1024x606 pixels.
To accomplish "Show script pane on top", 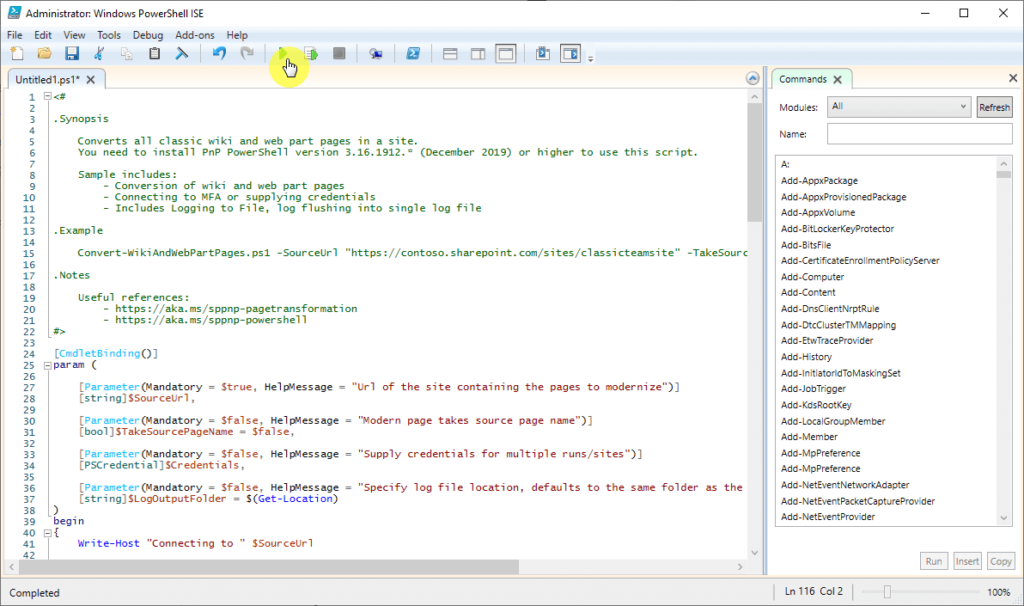I will coord(450,54).
